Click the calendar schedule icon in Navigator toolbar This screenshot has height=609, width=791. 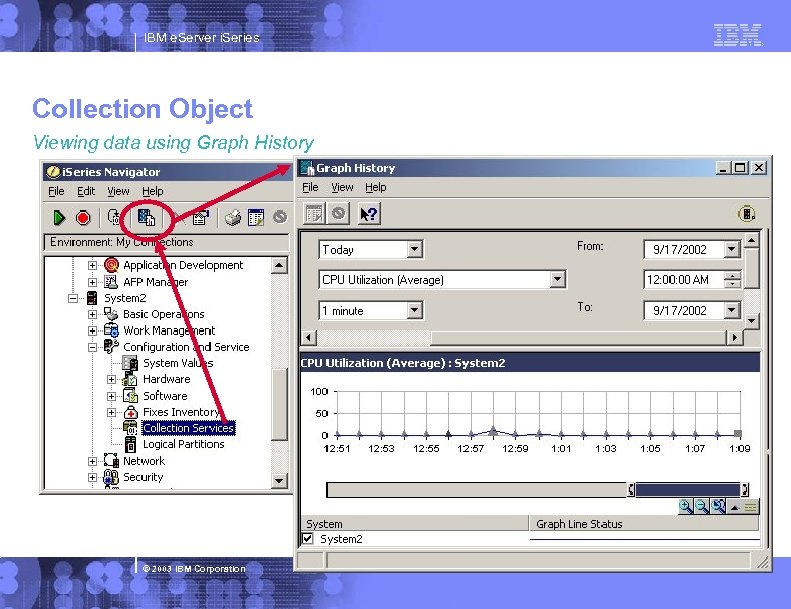click(x=256, y=217)
